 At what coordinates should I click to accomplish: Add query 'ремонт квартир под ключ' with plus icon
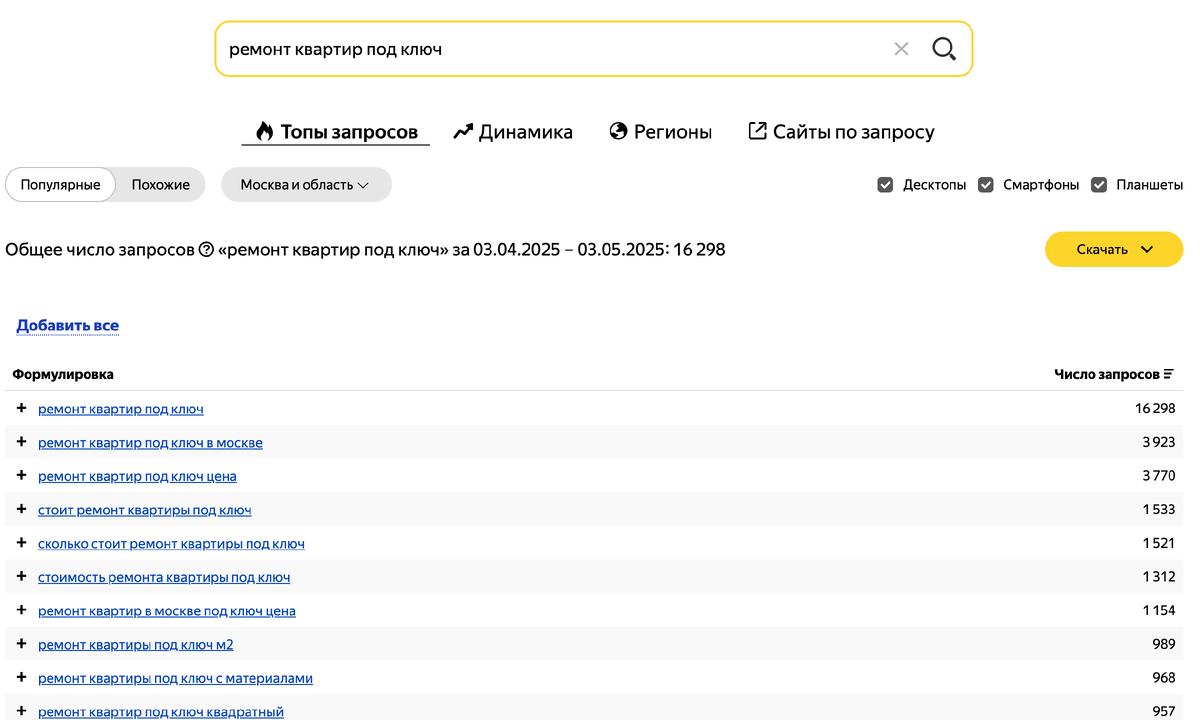21,408
